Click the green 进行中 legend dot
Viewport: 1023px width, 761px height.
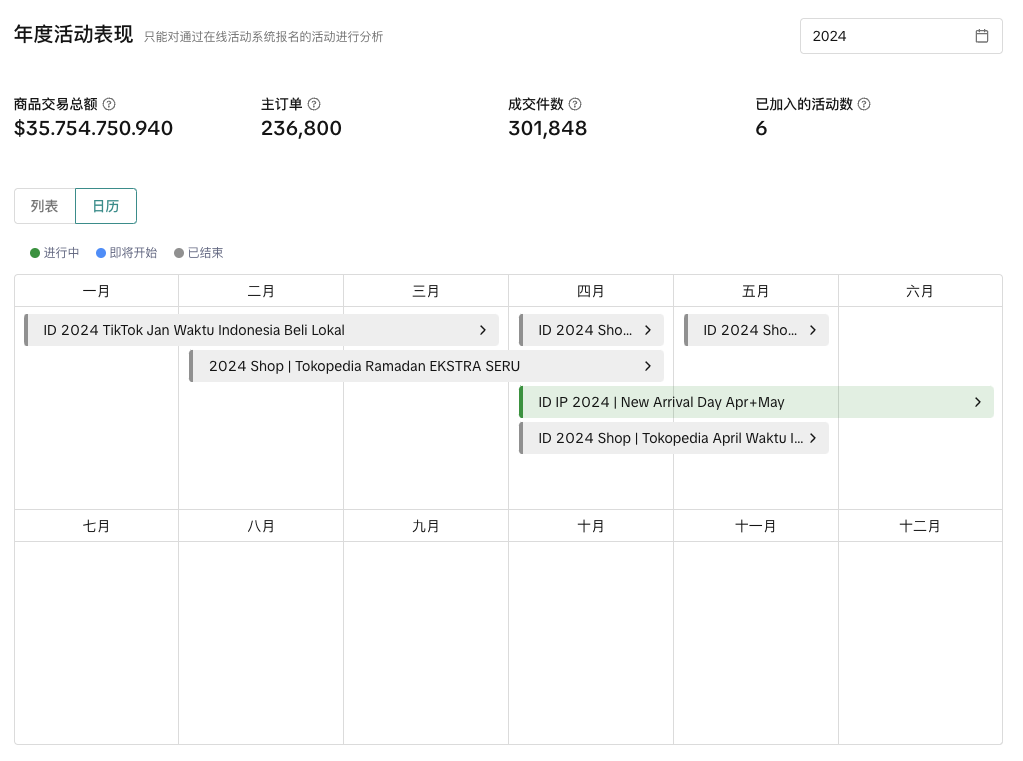(x=35, y=253)
